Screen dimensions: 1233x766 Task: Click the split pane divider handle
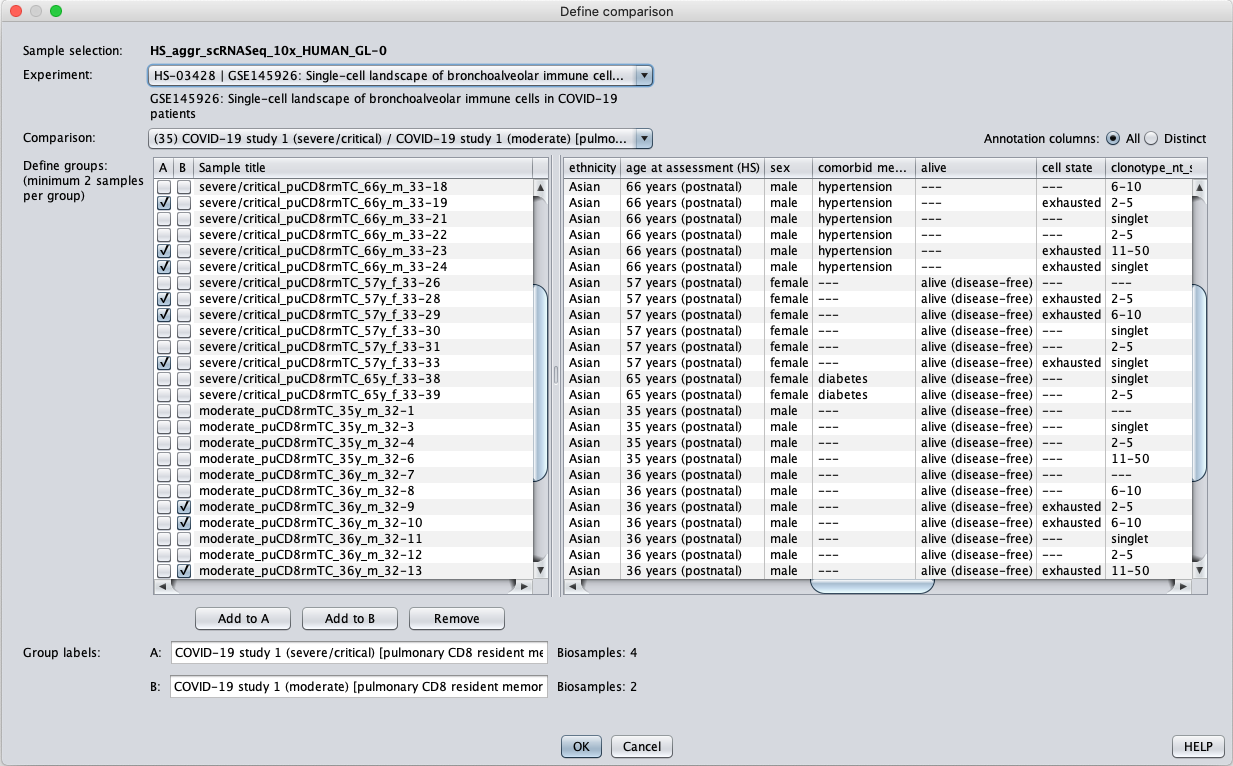557,375
